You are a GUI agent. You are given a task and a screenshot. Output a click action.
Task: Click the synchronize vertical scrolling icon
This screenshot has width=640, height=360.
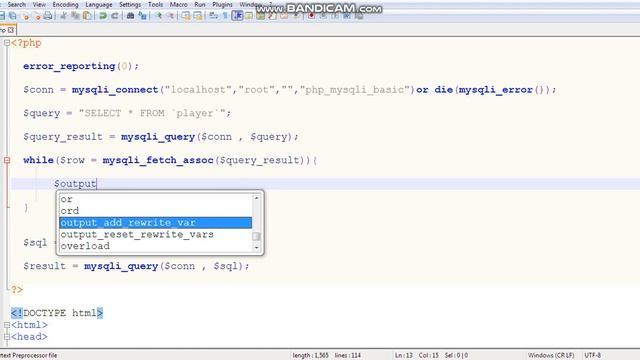pyautogui.click(x=186, y=16)
